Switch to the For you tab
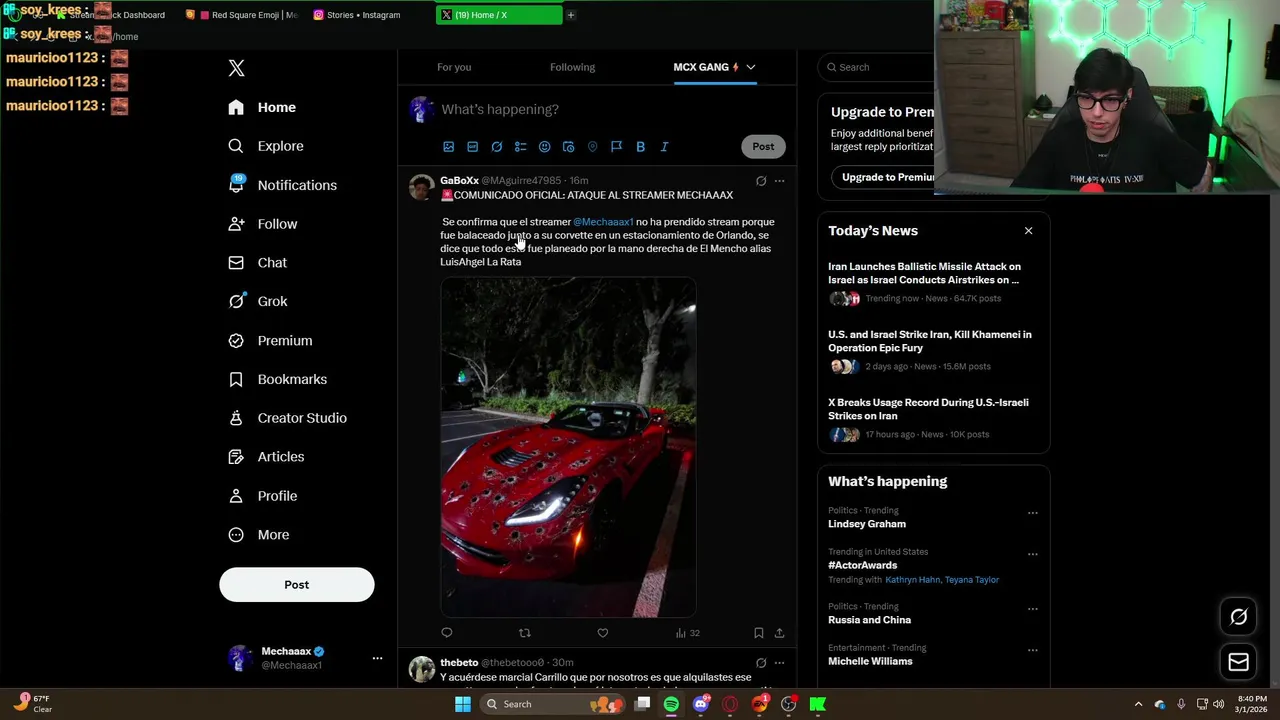1280x720 pixels. click(x=454, y=67)
